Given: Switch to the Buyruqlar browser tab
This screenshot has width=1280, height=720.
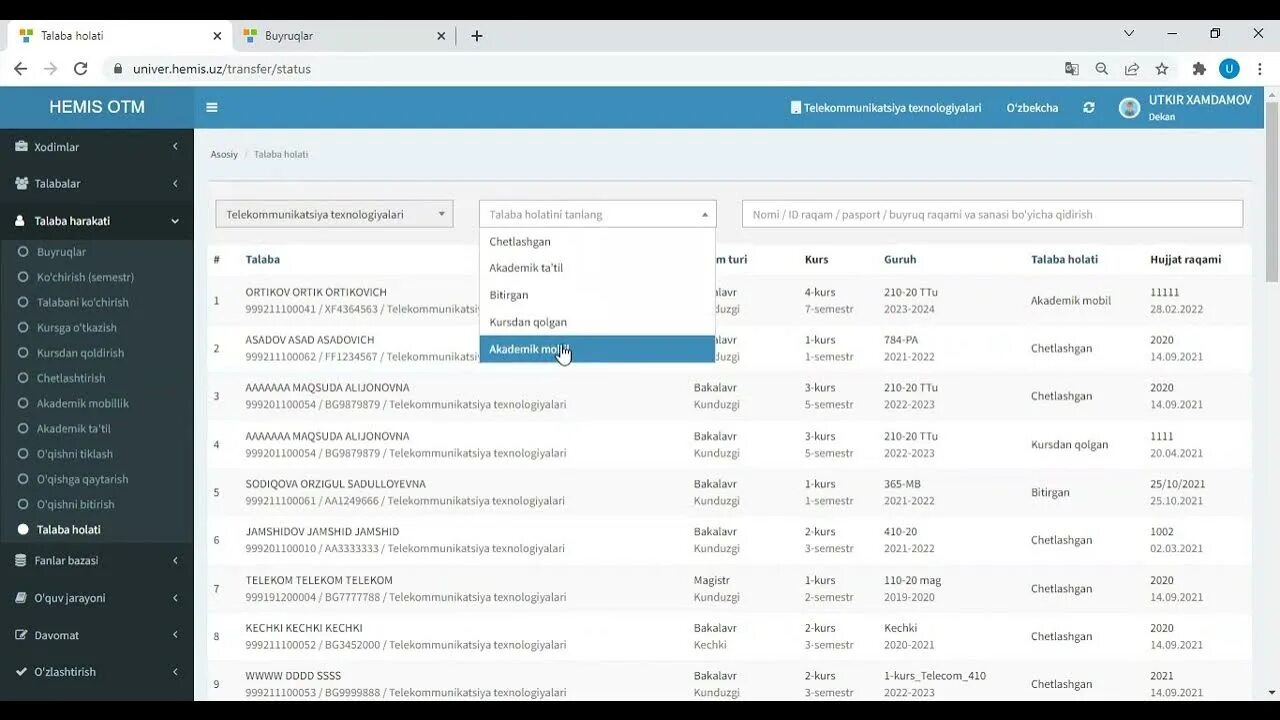Looking at the screenshot, I should pos(344,36).
